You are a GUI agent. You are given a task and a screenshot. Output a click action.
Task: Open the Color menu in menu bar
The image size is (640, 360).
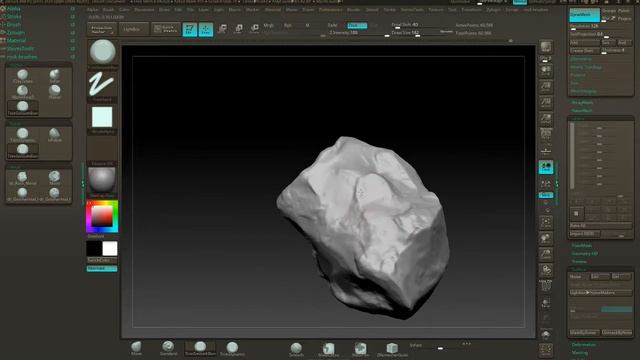coord(124,9)
